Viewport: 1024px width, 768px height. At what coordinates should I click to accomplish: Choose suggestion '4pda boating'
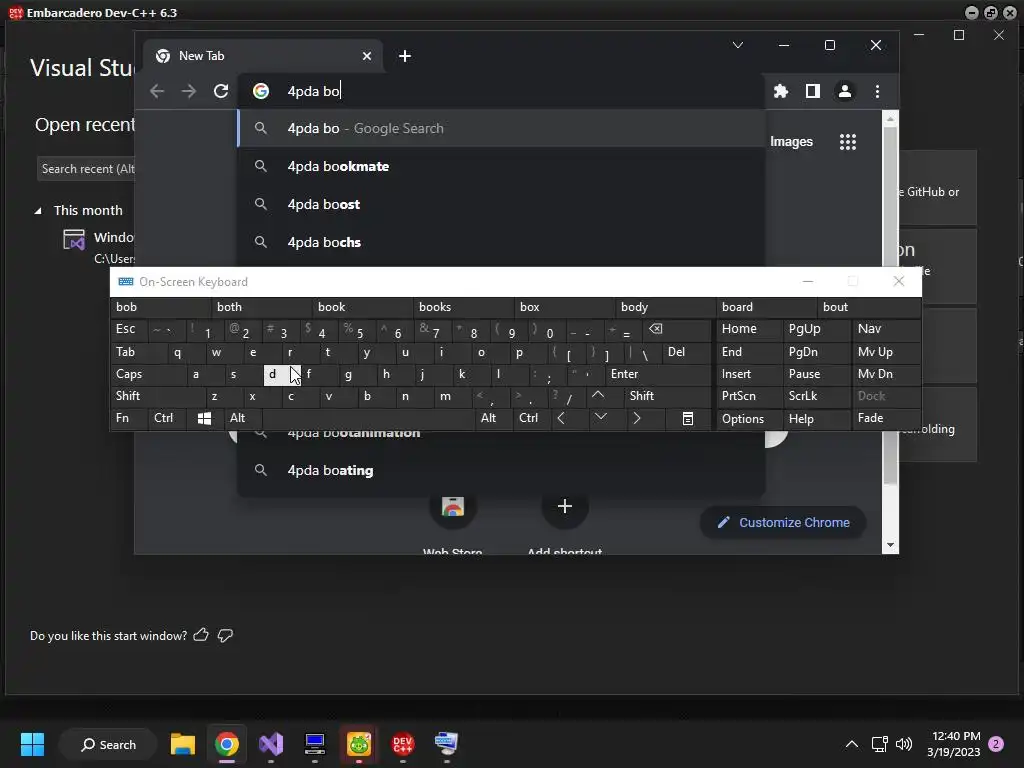[x=501, y=470]
